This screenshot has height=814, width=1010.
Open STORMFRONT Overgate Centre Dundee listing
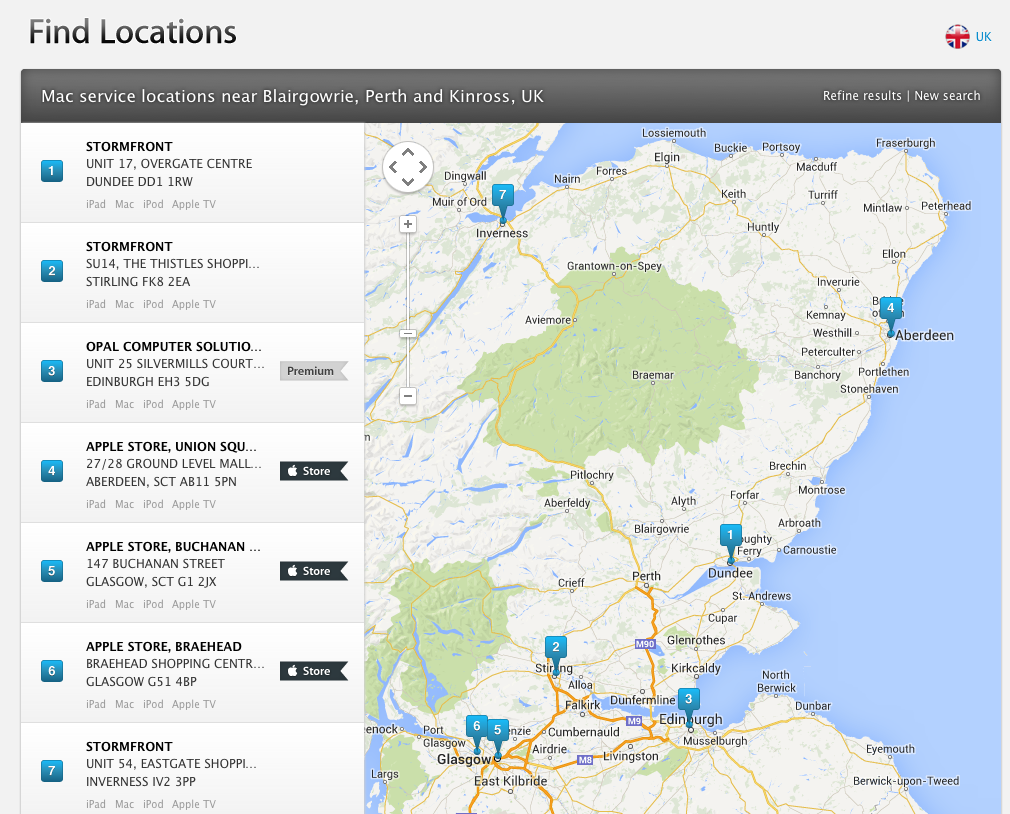(193, 173)
